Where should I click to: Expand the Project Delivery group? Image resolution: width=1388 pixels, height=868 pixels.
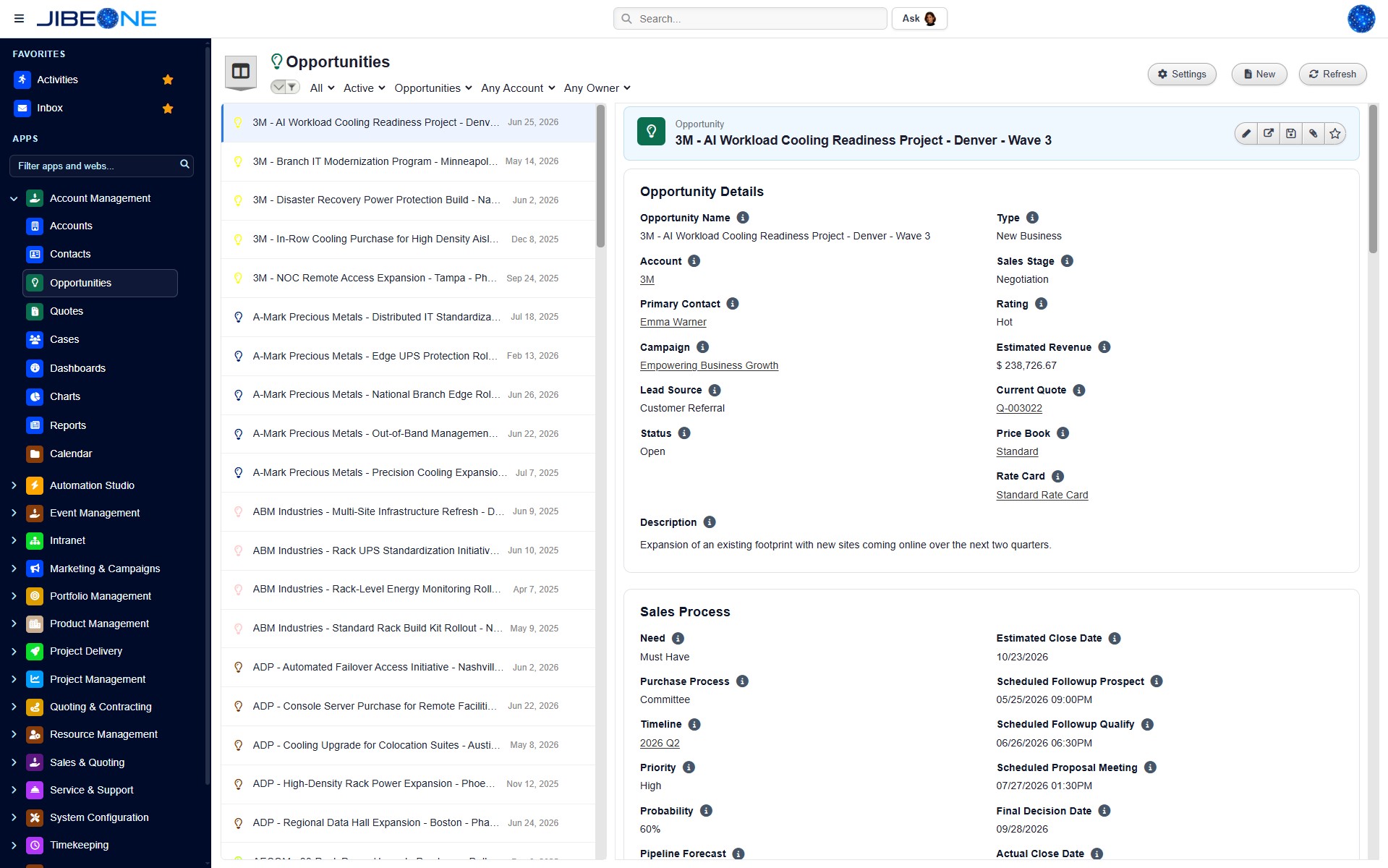[14, 652]
